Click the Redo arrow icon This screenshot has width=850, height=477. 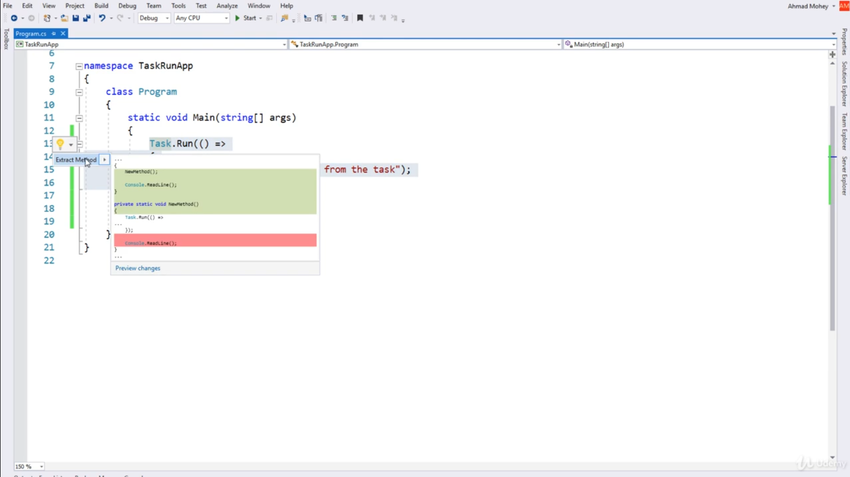pos(120,18)
